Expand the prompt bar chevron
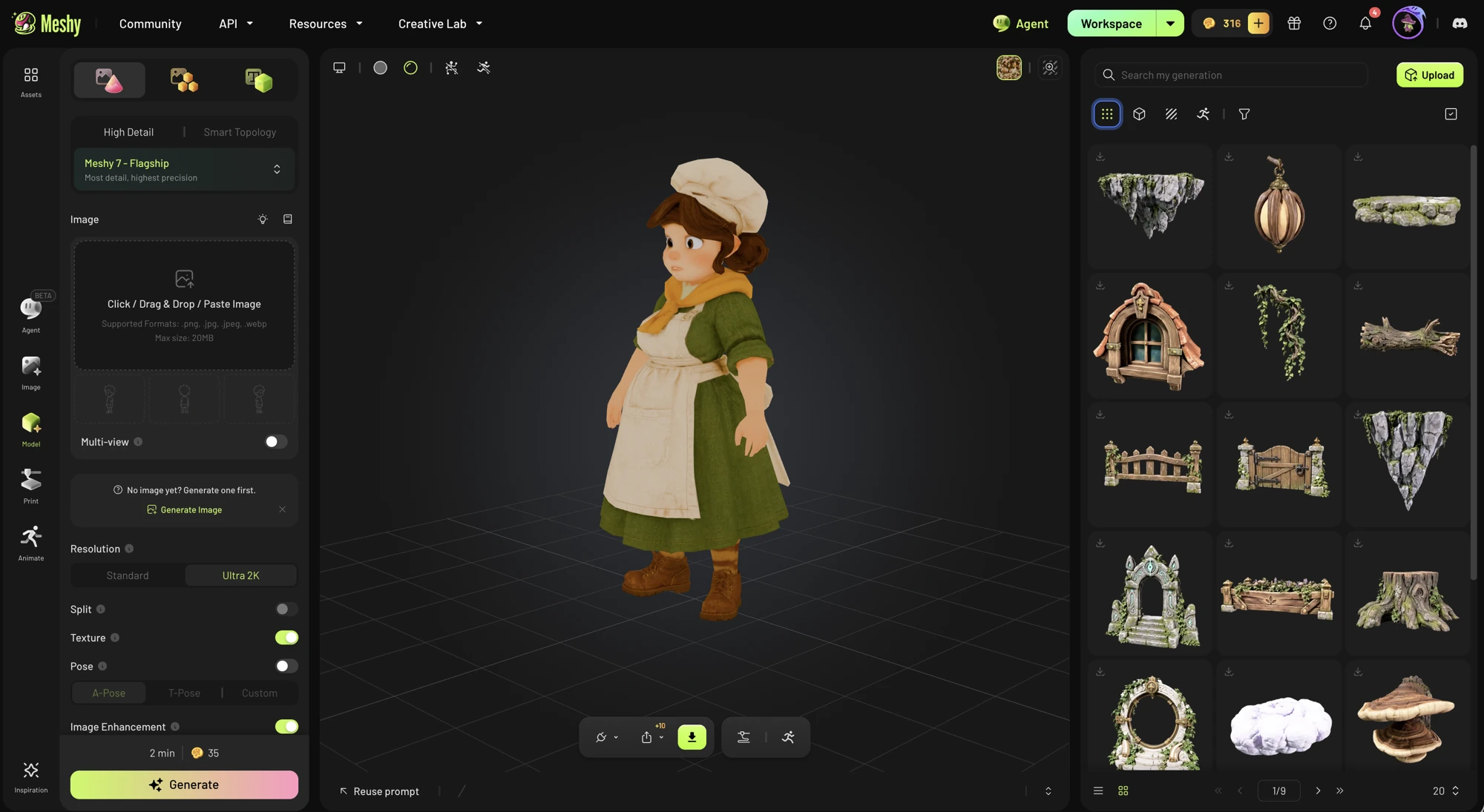 coord(1048,791)
